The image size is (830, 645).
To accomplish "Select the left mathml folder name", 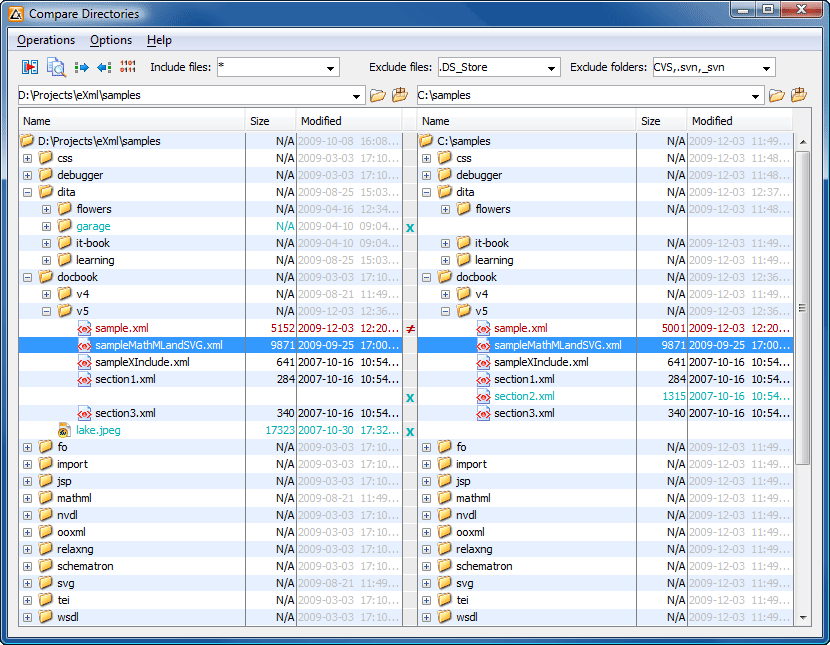I will 74,498.
